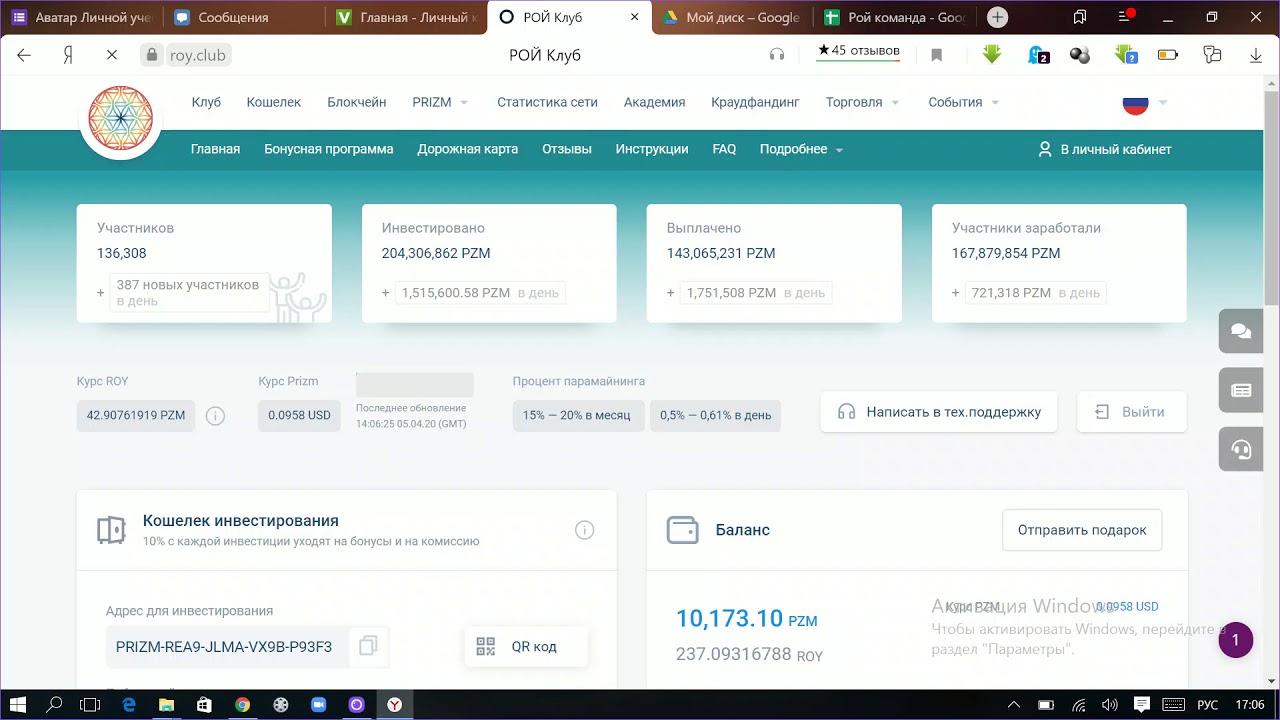
Task: Switch to Рой команда spreadsheet tab
Action: [895, 17]
